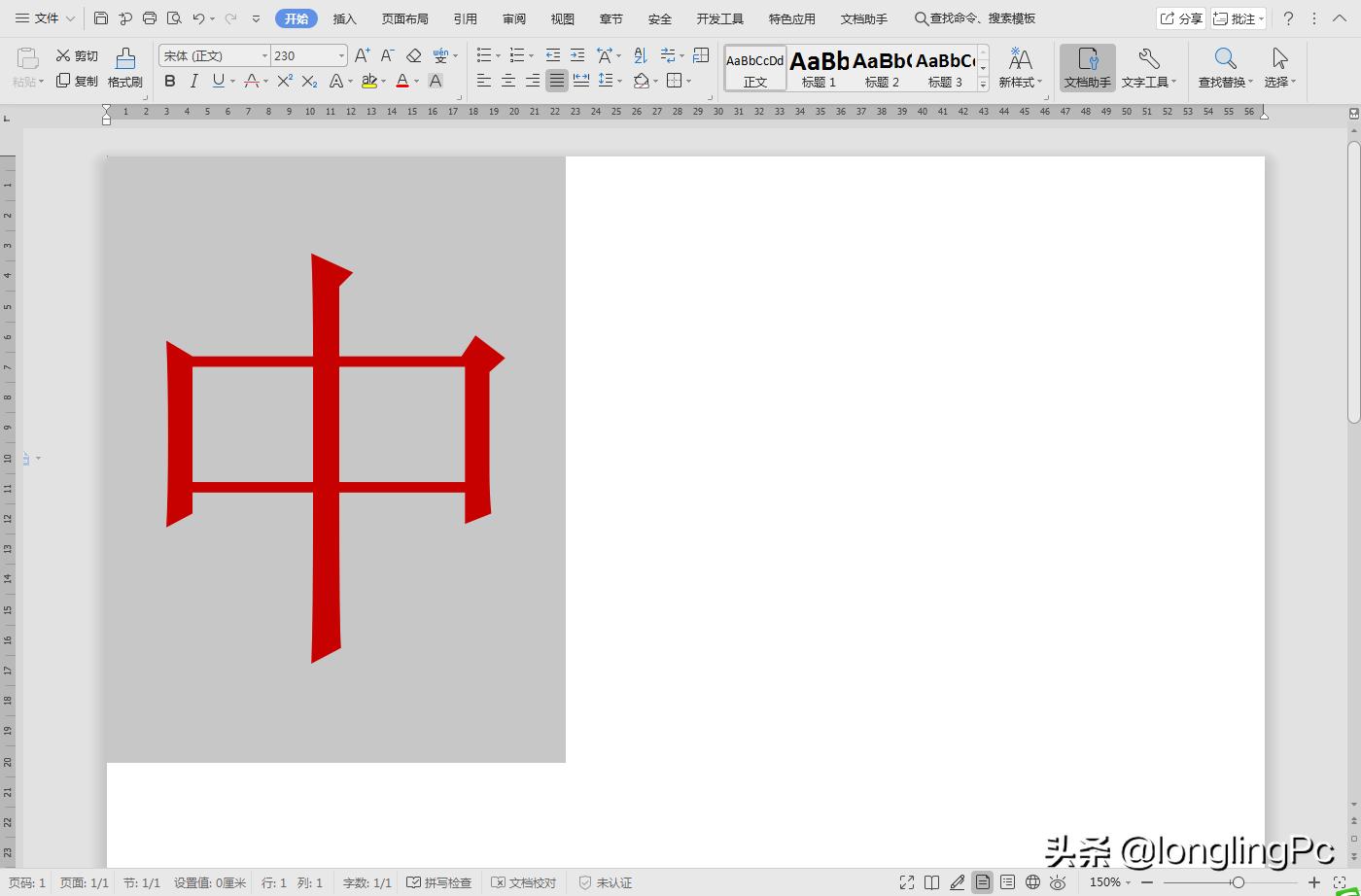Open the zoom level 150% dropdown

pos(1110,882)
